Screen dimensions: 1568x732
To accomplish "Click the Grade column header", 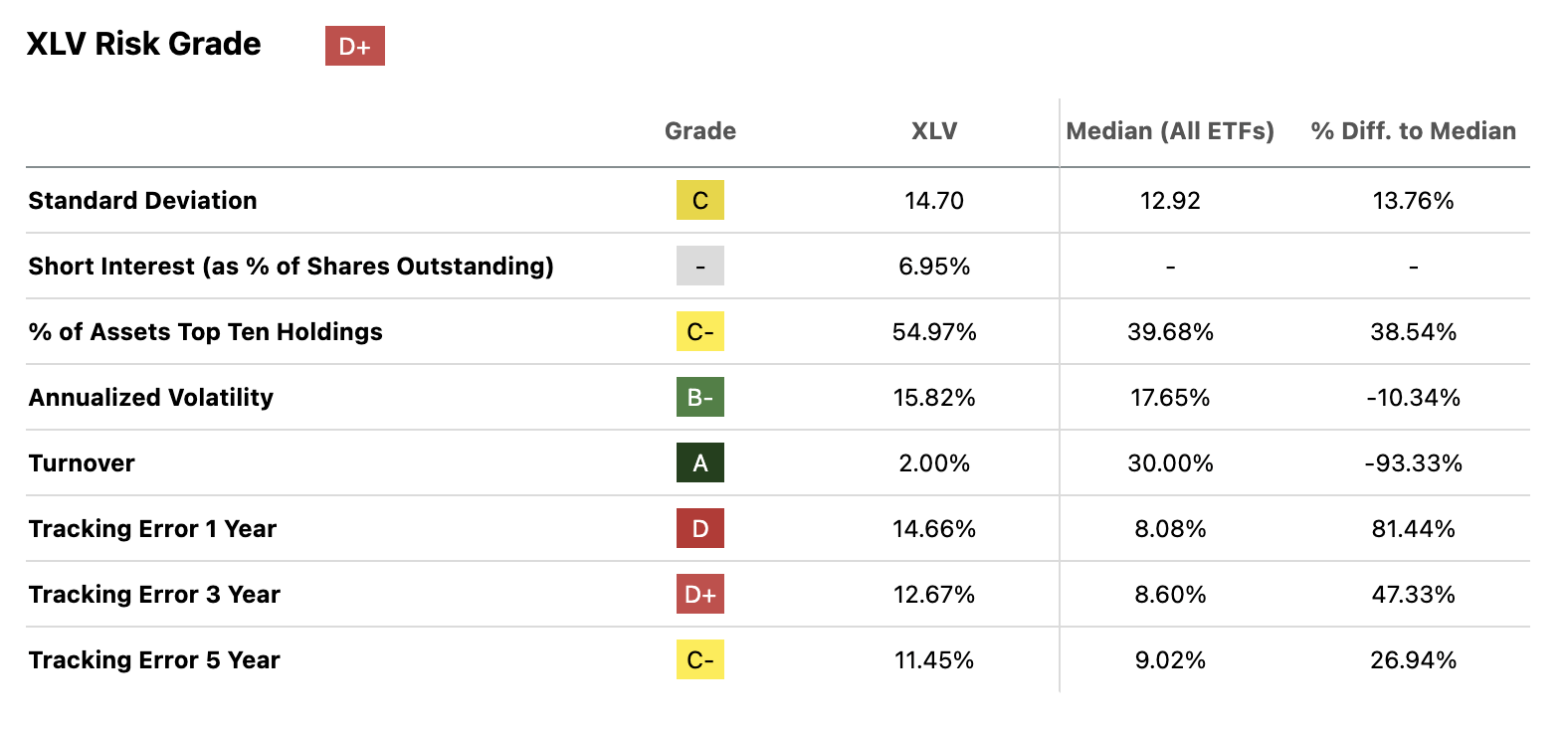I will click(x=700, y=131).
